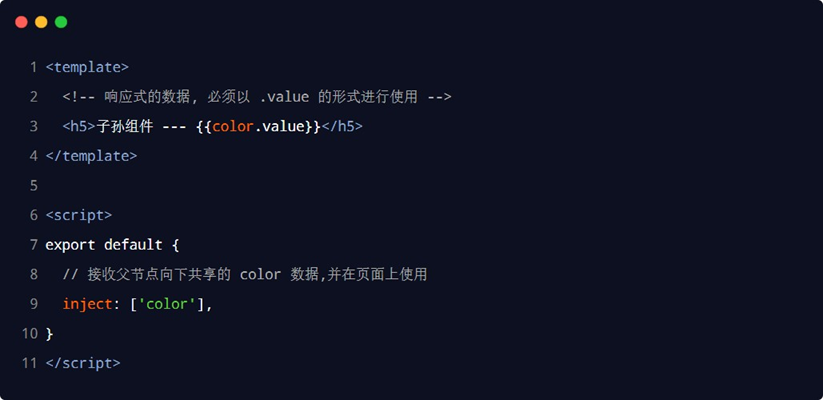
Task: Click the opening <template> tag
Action: pyautogui.click(x=87, y=67)
